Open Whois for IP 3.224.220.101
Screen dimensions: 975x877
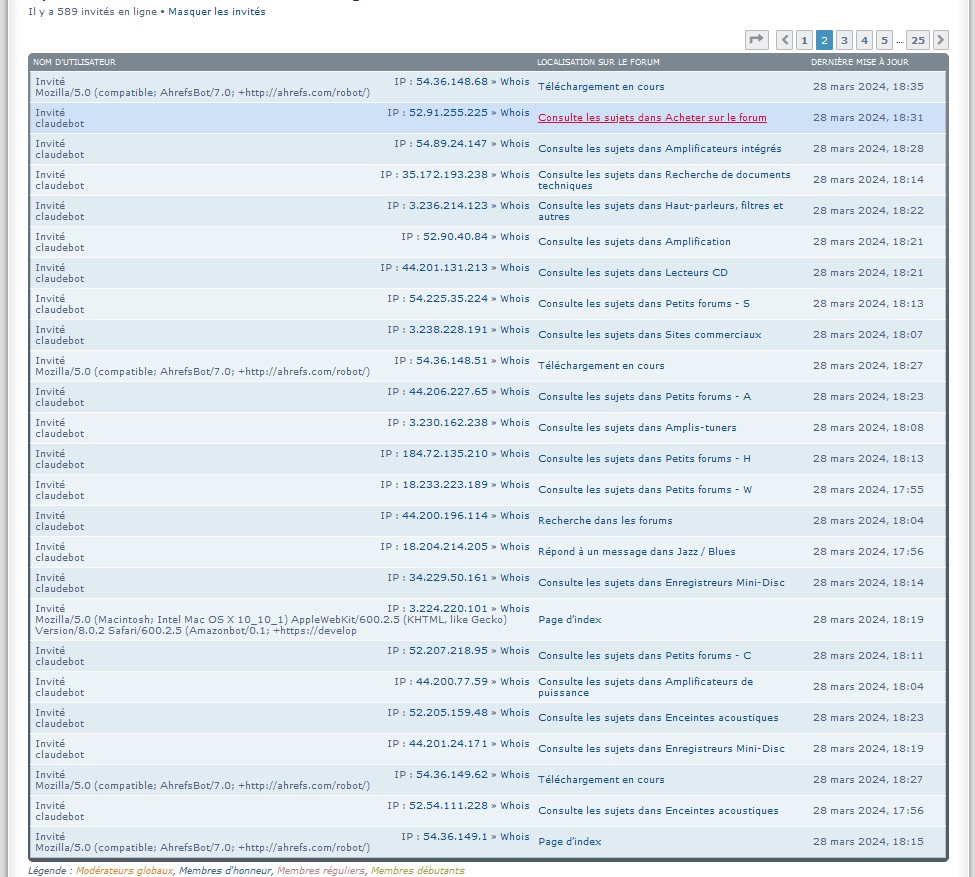[515, 609]
